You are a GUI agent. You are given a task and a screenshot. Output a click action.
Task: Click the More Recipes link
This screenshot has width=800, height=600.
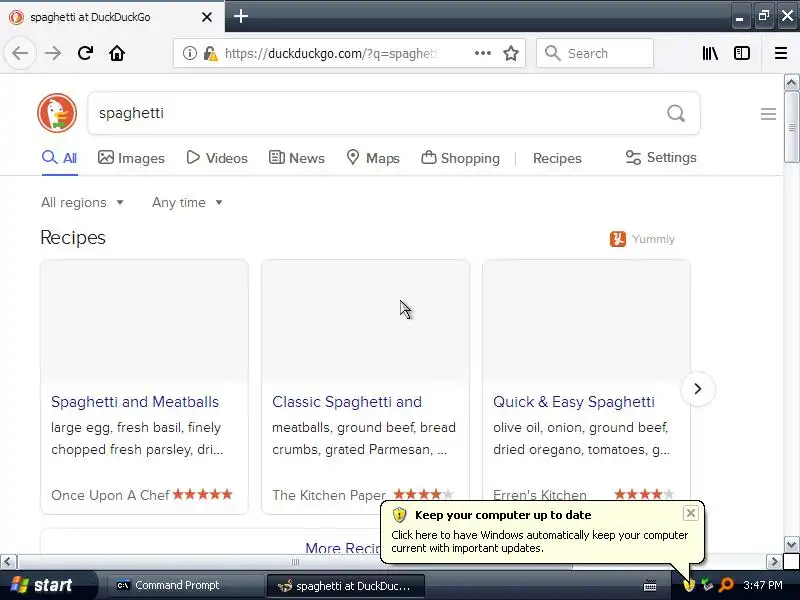343,548
